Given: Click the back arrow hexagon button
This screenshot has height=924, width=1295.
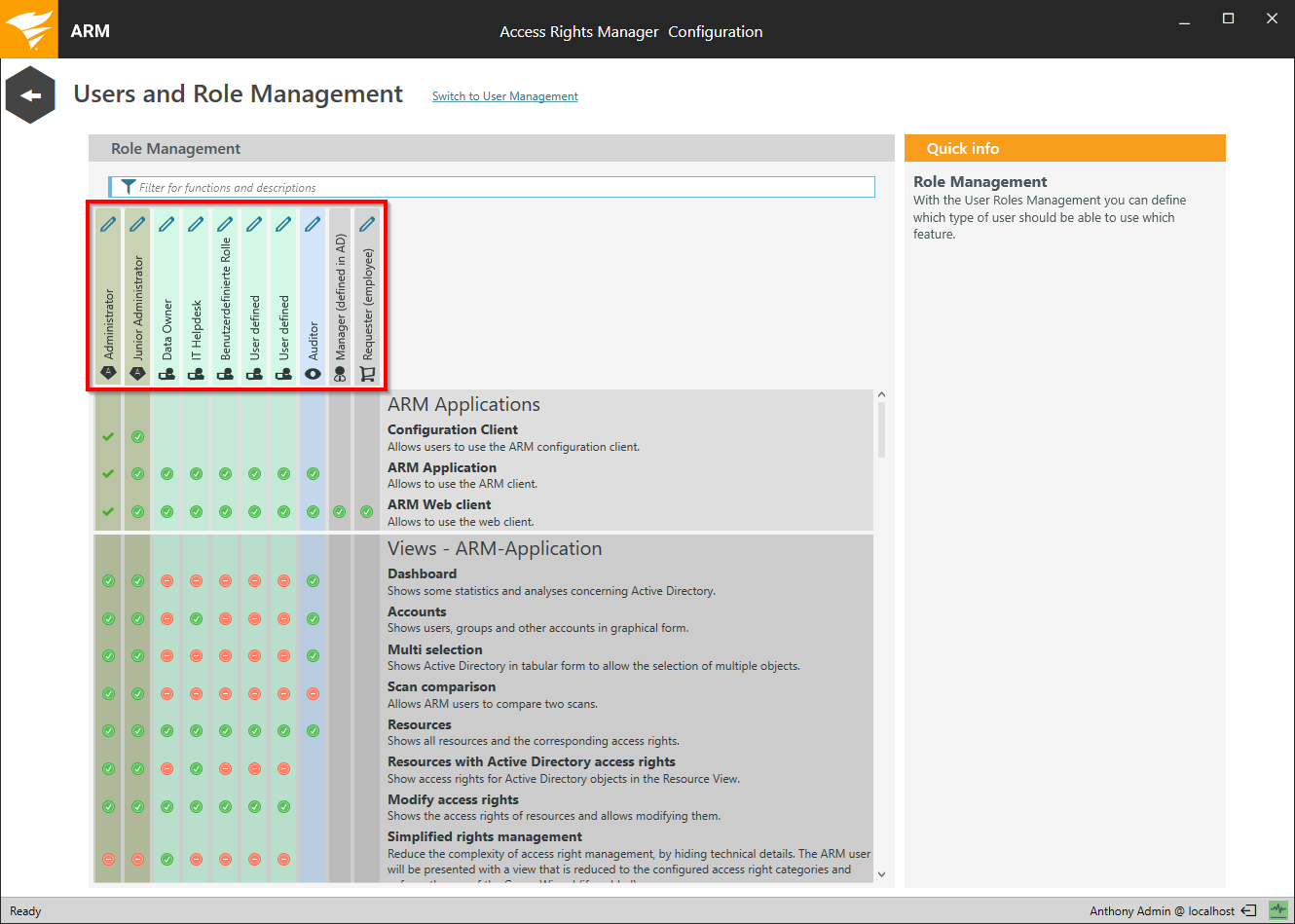Looking at the screenshot, I should point(30,95).
